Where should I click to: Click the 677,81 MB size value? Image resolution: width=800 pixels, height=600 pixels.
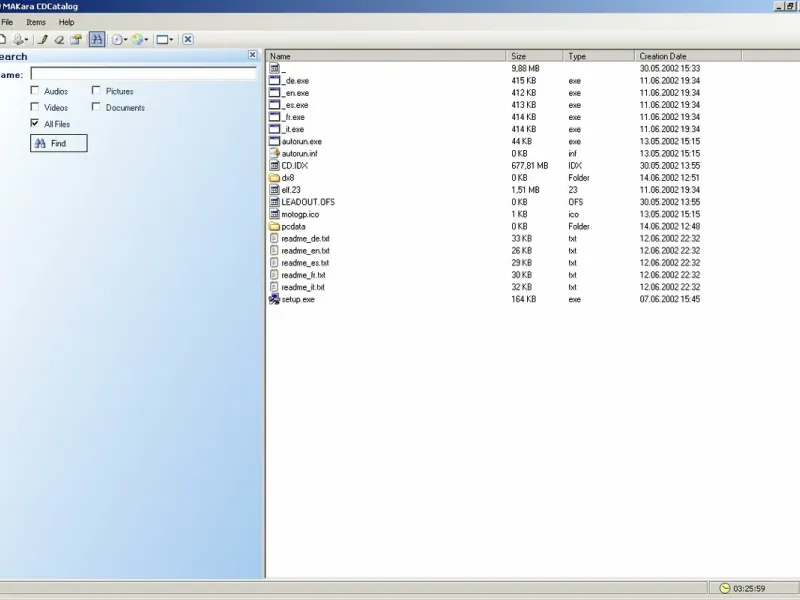click(530, 166)
